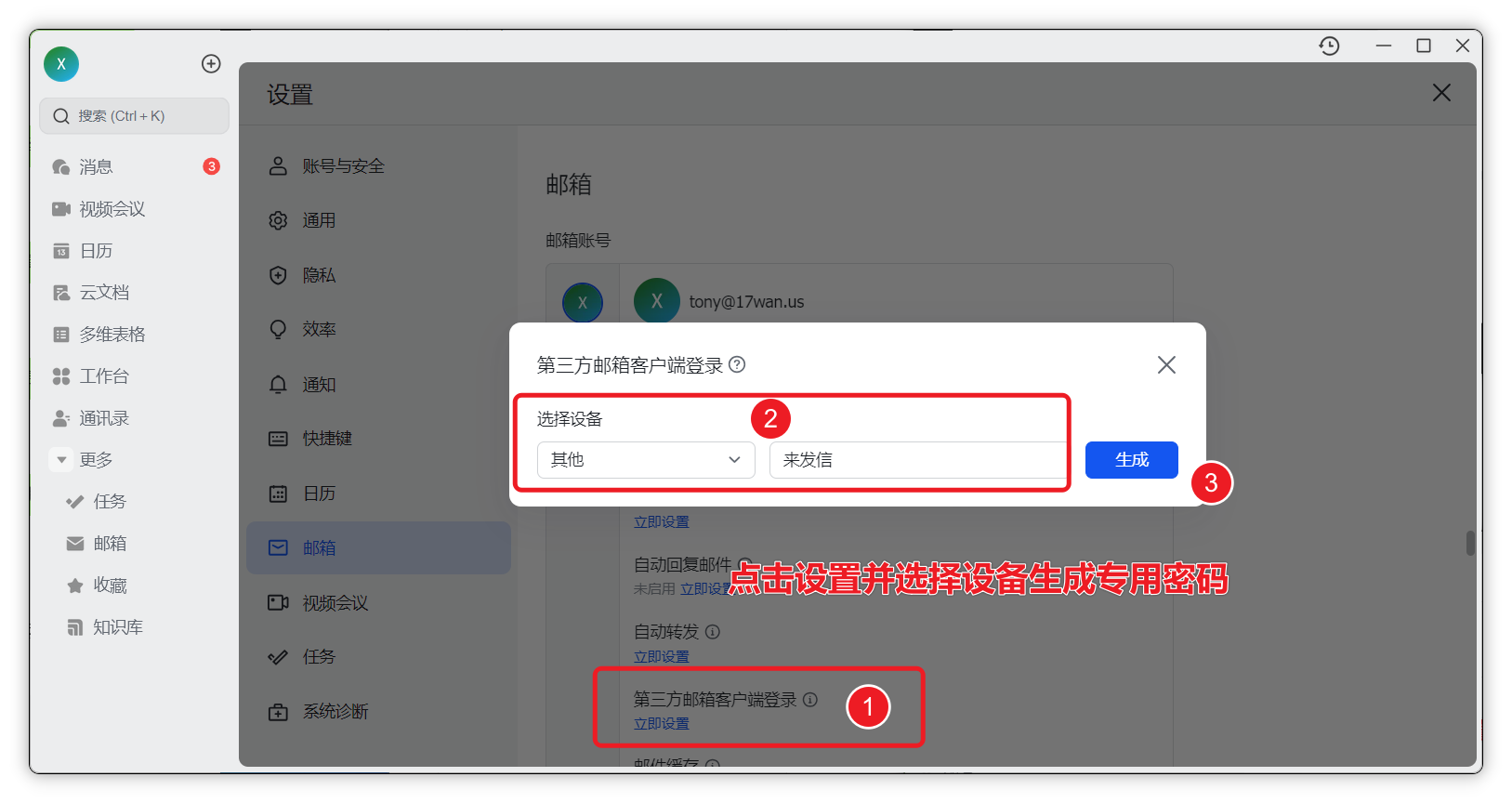The image size is (1512, 803).
Task: Open 视频会议 from the left sidebar
Action: (112, 209)
